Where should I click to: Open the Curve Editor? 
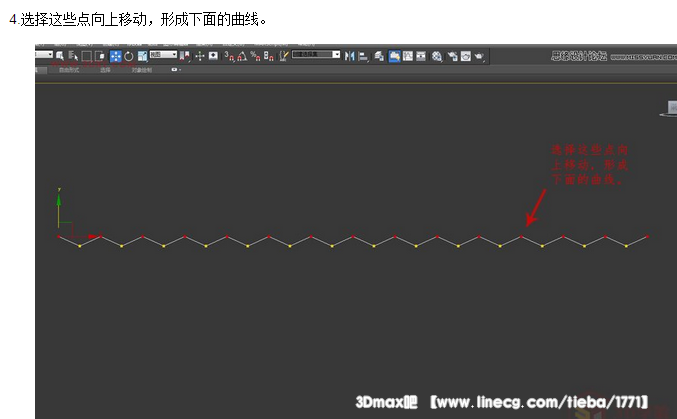pos(408,56)
